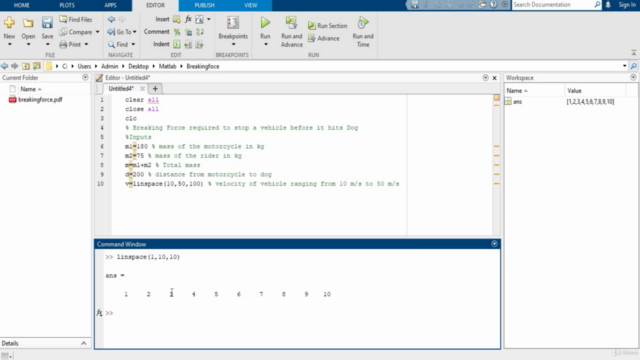Save the script with the Save icon

click(x=47, y=23)
